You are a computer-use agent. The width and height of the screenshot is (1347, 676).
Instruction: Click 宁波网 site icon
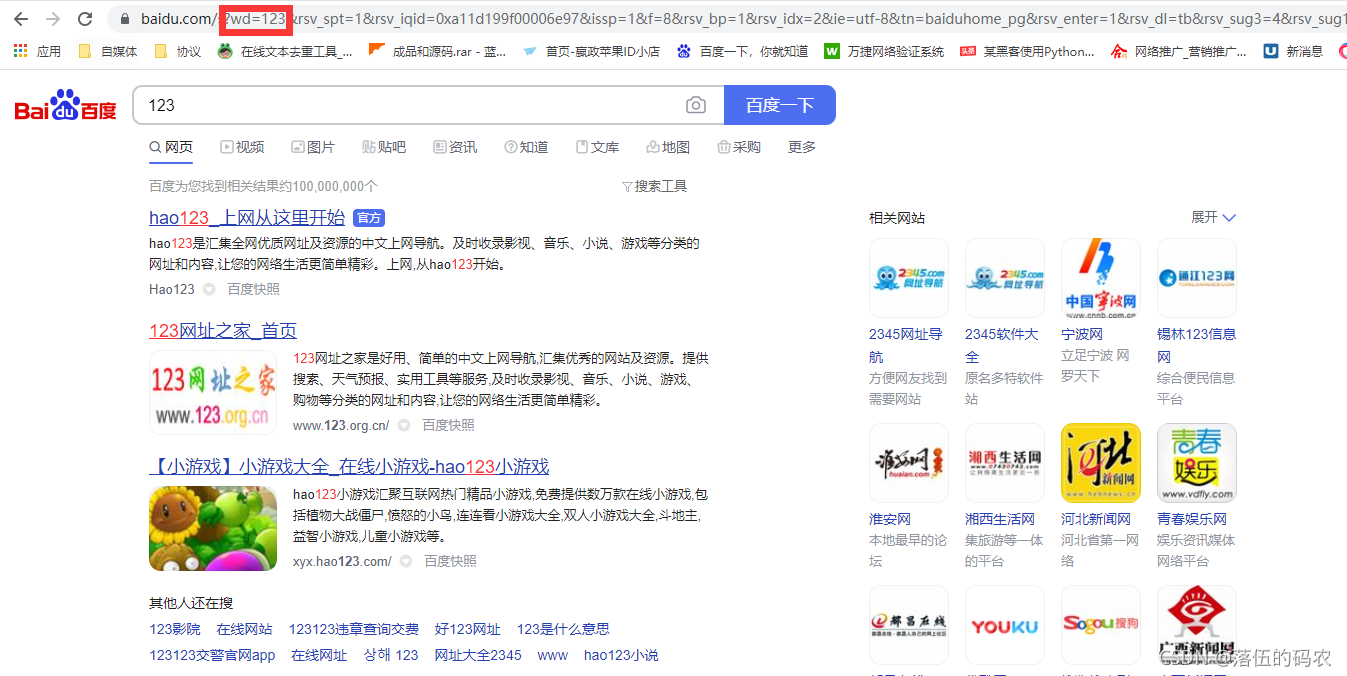click(1100, 278)
